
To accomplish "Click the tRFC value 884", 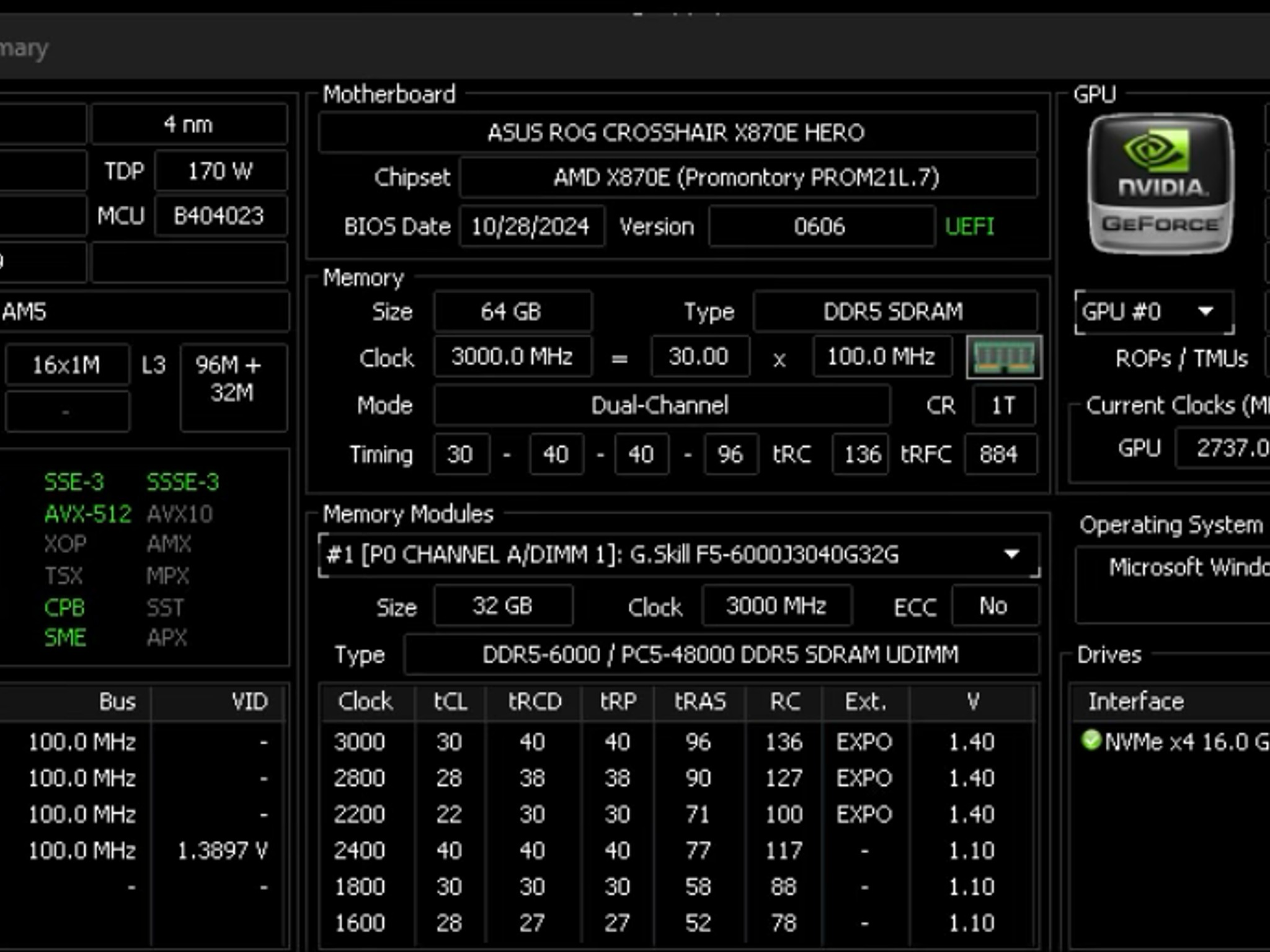I will pos(1000,454).
